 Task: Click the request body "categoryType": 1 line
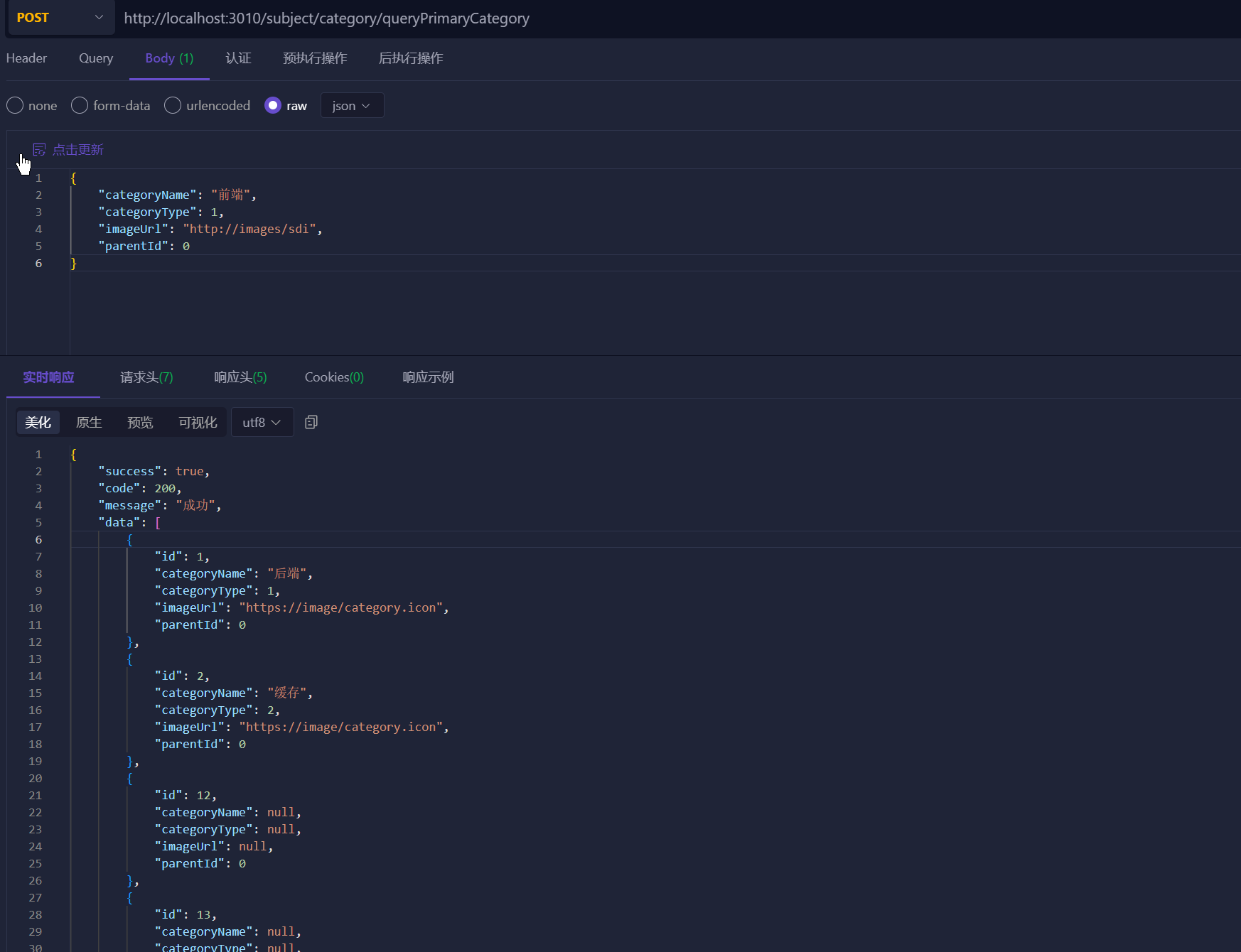pos(161,212)
